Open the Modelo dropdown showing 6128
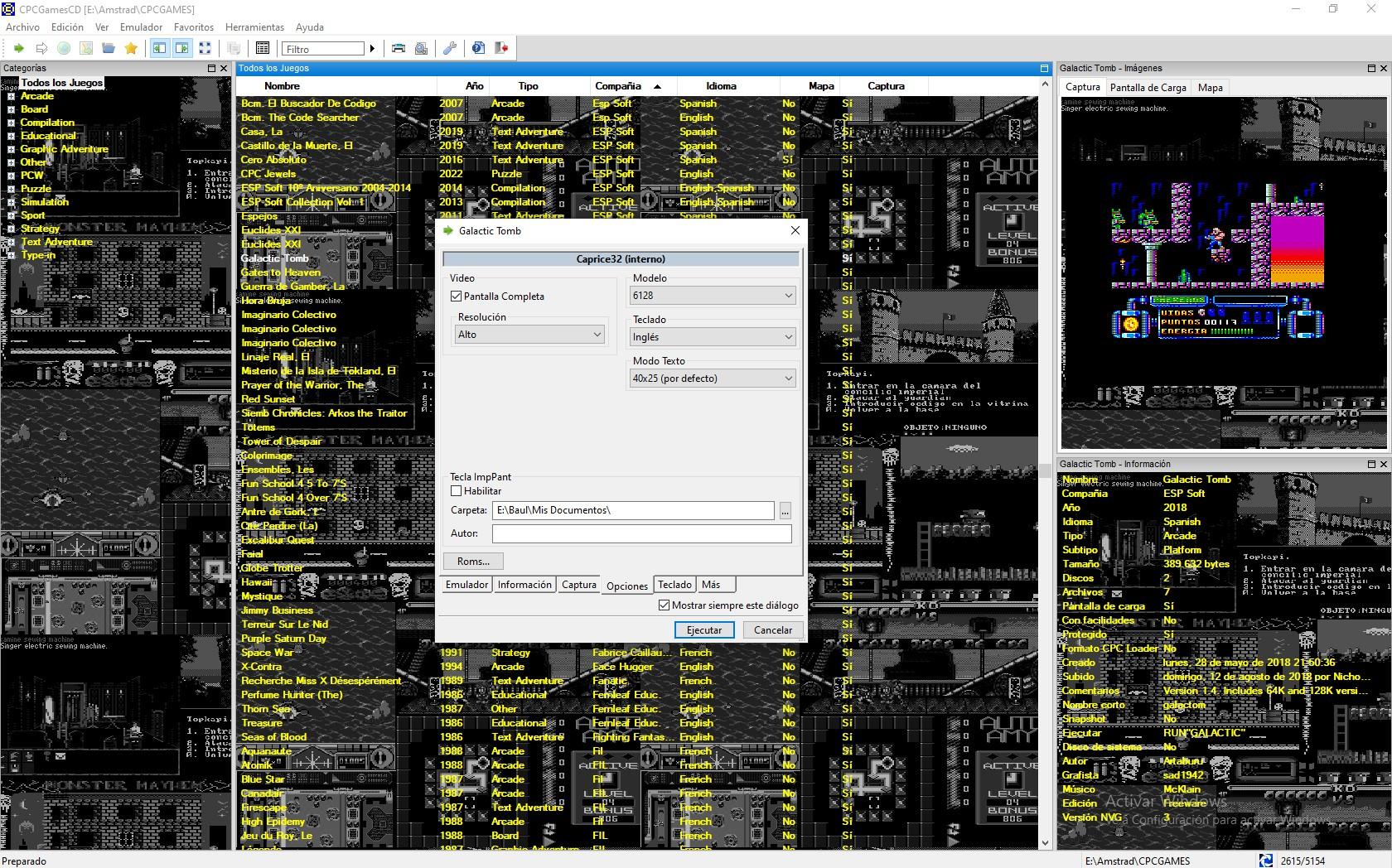This screenshot has width=1392, height=868. (713, 295)
